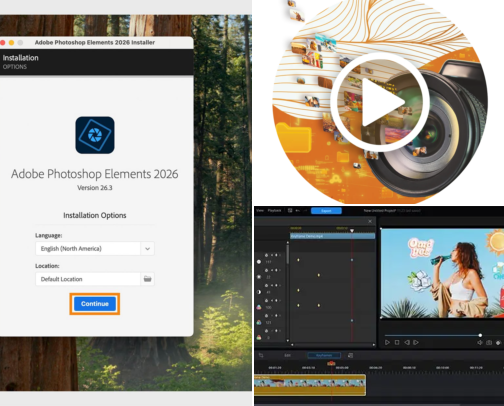Step to next frame in the preview
The width and height of the screenshot is (504, 406).
coord(416,342)
